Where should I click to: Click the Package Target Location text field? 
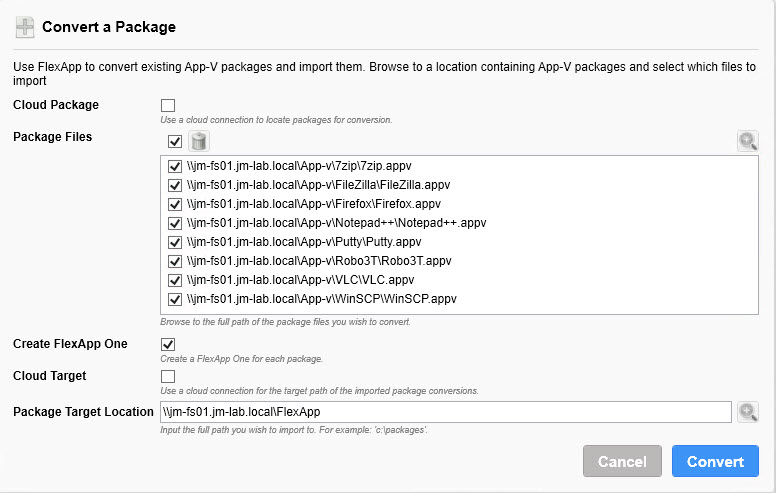coord(445,411)
